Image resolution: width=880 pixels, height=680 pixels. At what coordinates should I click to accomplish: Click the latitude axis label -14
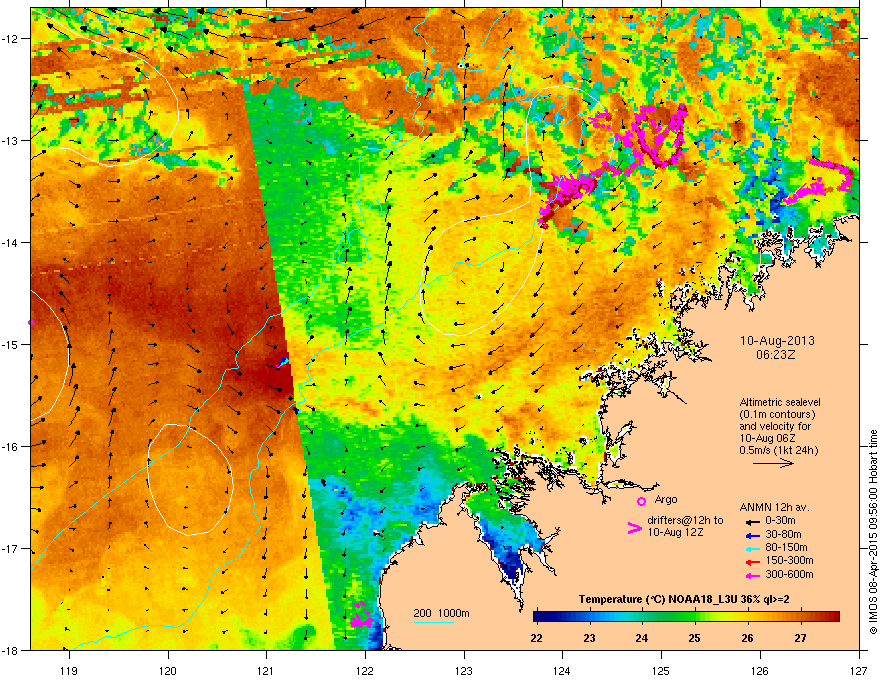[10, 242]
